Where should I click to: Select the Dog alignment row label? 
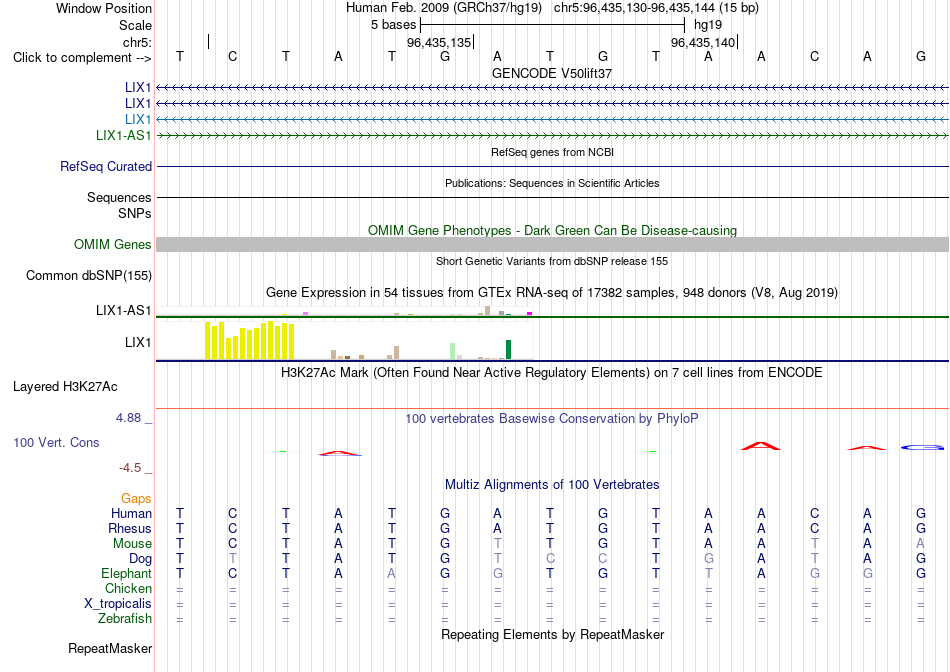[x=141, y=559]
